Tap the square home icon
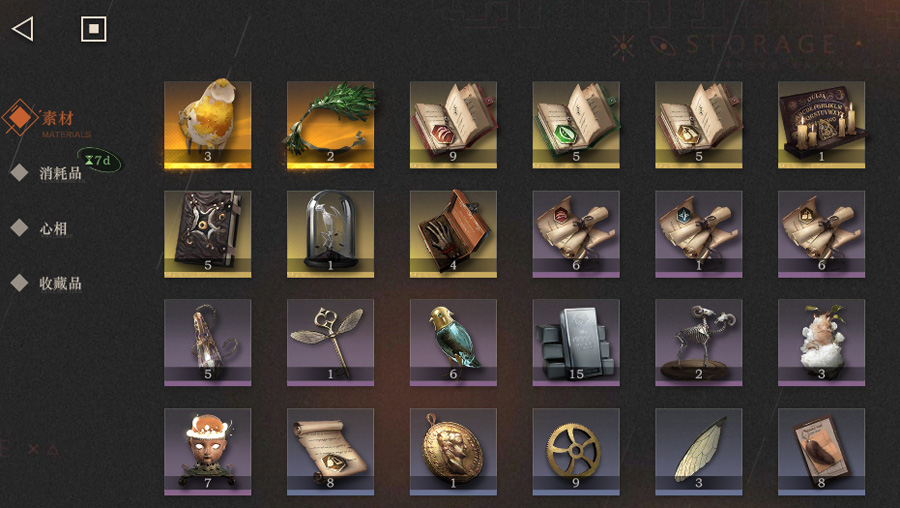Screen dimensions: 900x508 click(x=94, y=29)
